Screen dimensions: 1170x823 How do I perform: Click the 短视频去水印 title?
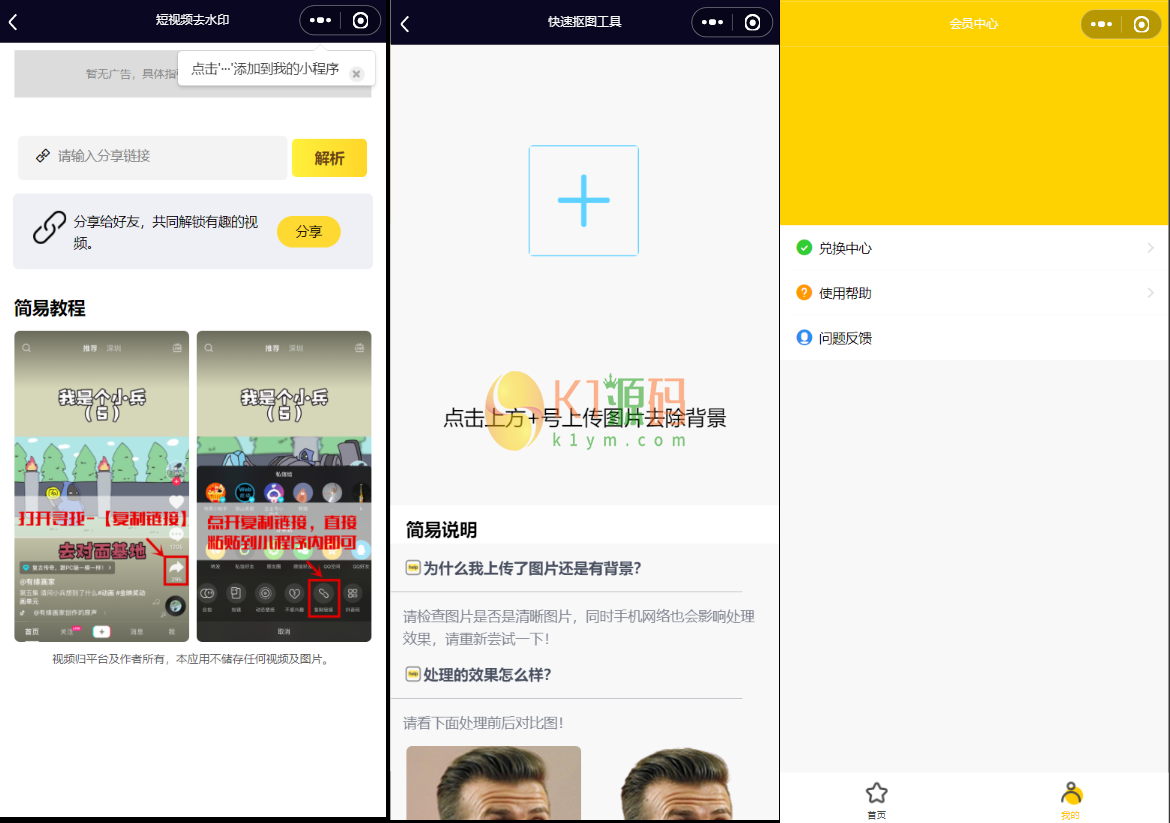(193, 20)
